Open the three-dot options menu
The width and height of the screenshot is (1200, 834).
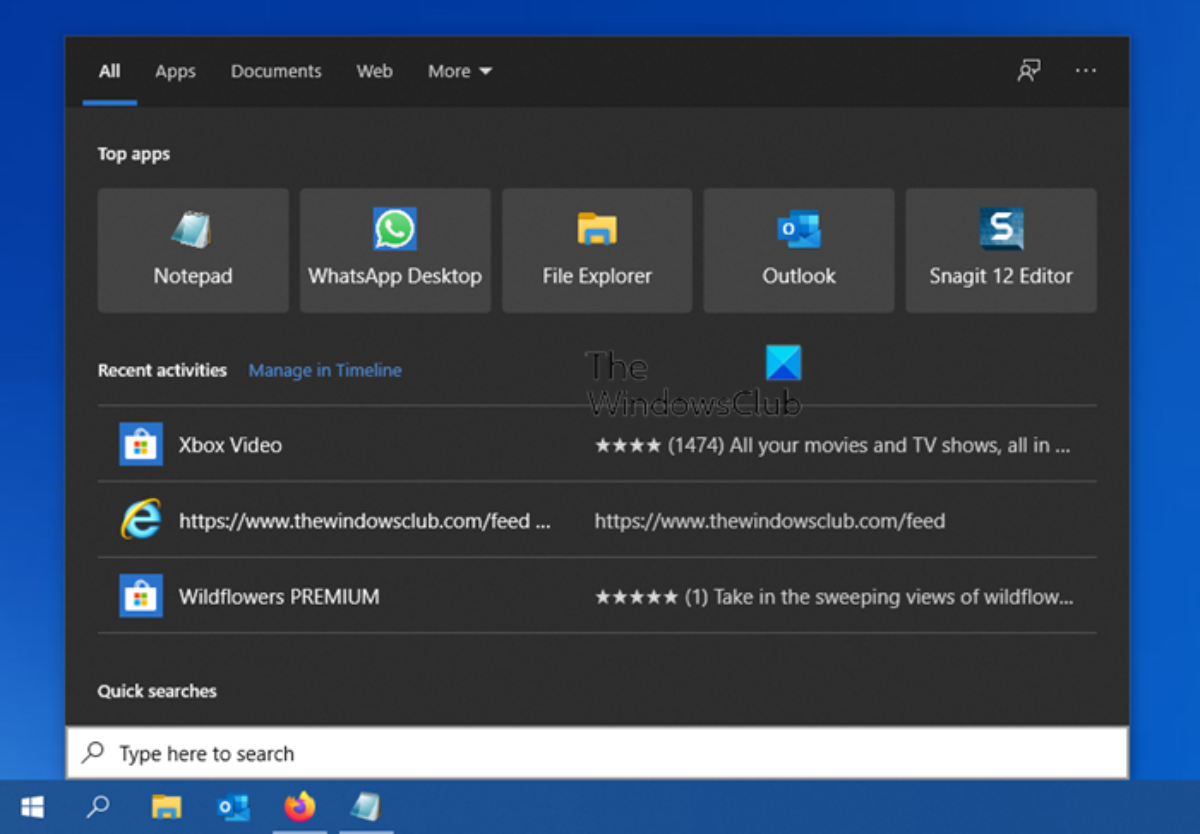[x=1086, y=71]
